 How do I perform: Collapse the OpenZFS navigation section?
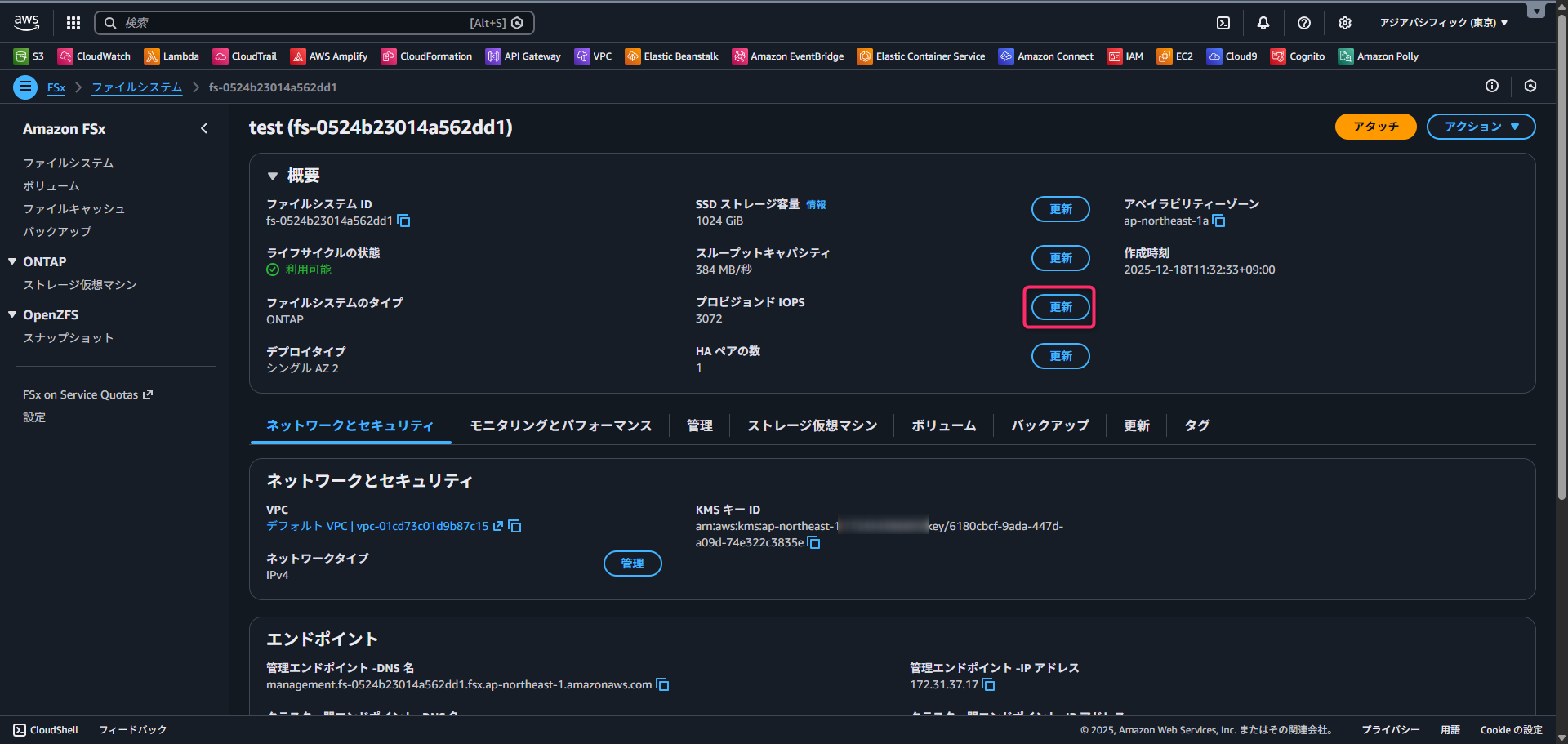click(12, 314)
